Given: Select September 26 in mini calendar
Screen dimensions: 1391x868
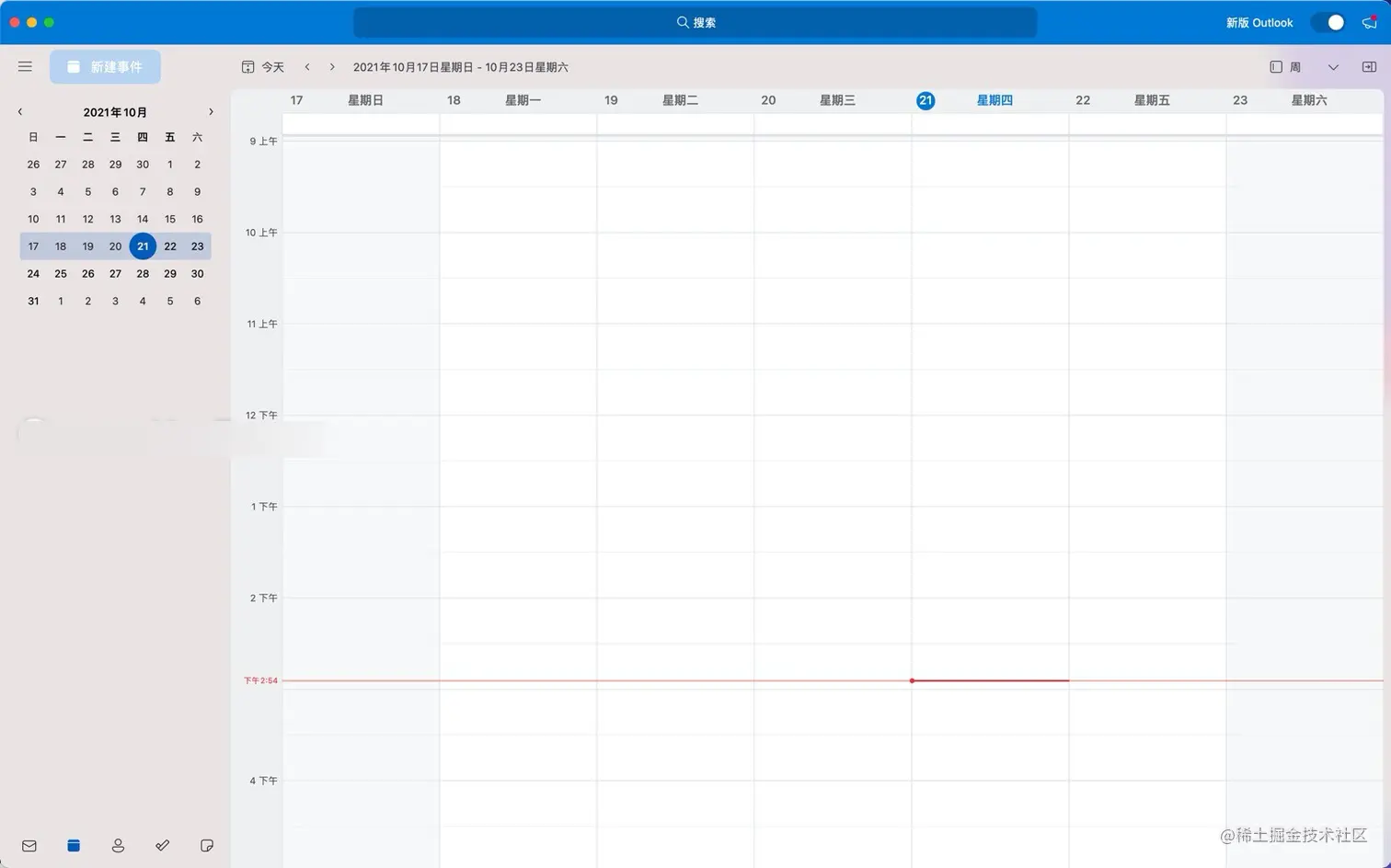Looking at the screenshot, I should click(33, 165).
